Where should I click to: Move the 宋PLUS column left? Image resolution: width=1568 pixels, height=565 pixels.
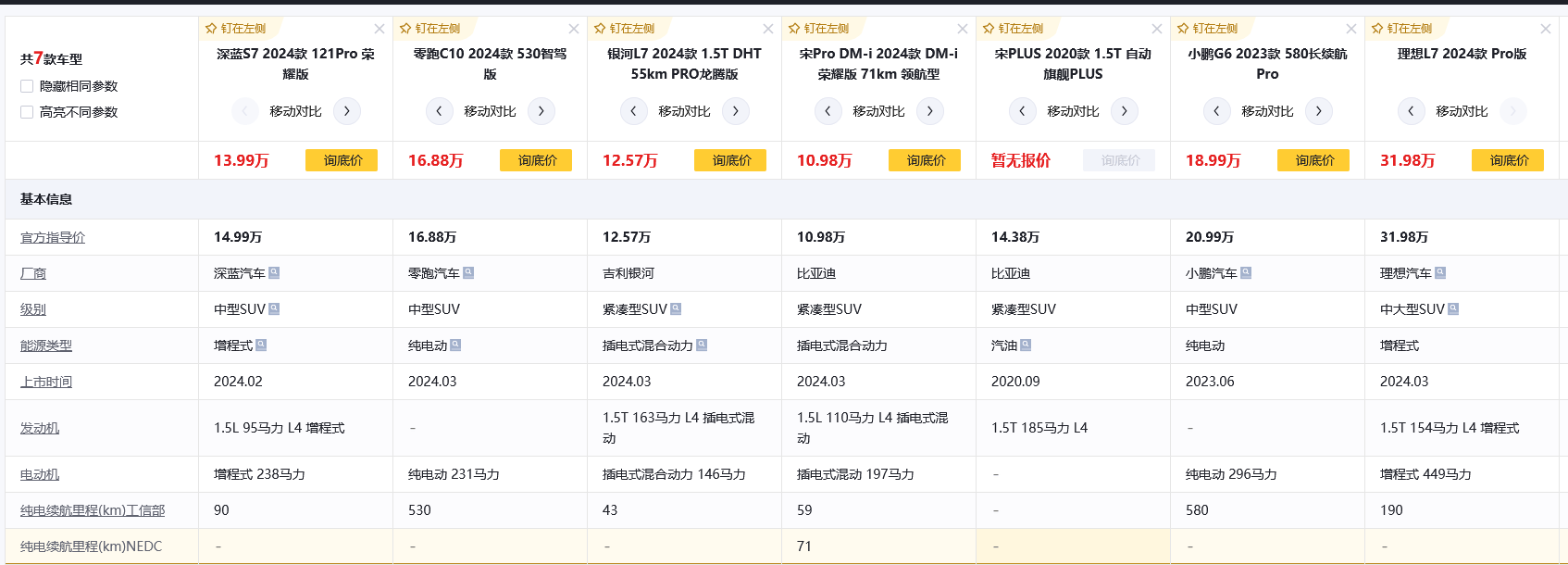[x=1023, y=111]
